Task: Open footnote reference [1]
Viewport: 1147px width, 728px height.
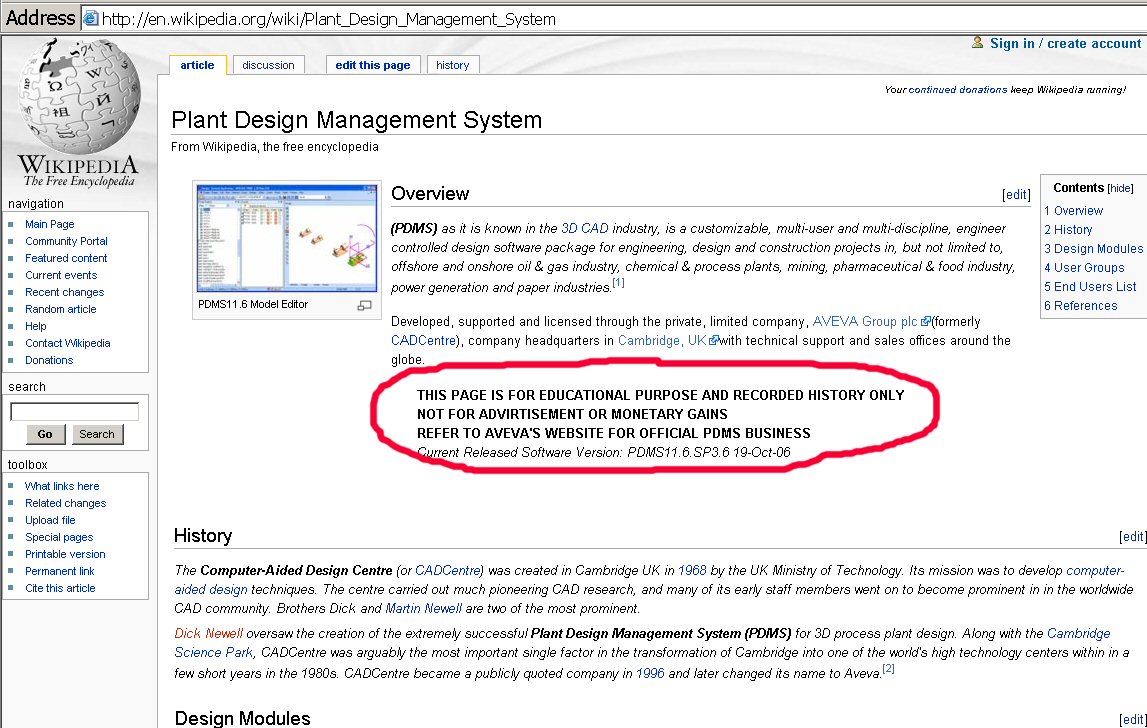Action: click(x=618, y=282)
